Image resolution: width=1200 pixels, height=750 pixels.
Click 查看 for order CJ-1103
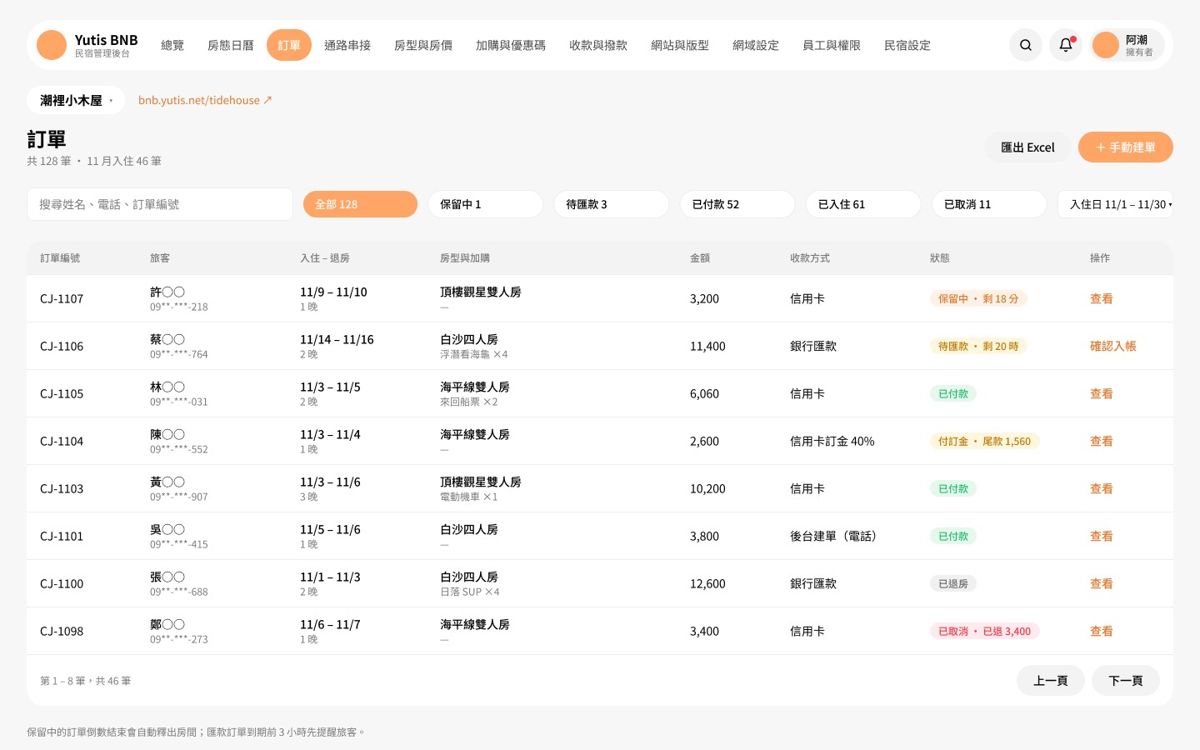coord(1101,489)
